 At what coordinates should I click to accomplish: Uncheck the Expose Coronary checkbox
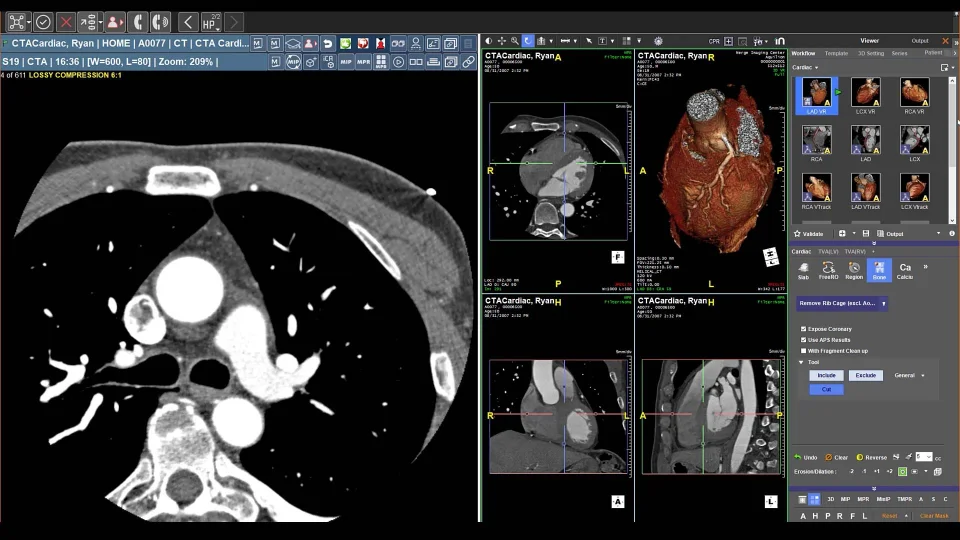point(803,329)
